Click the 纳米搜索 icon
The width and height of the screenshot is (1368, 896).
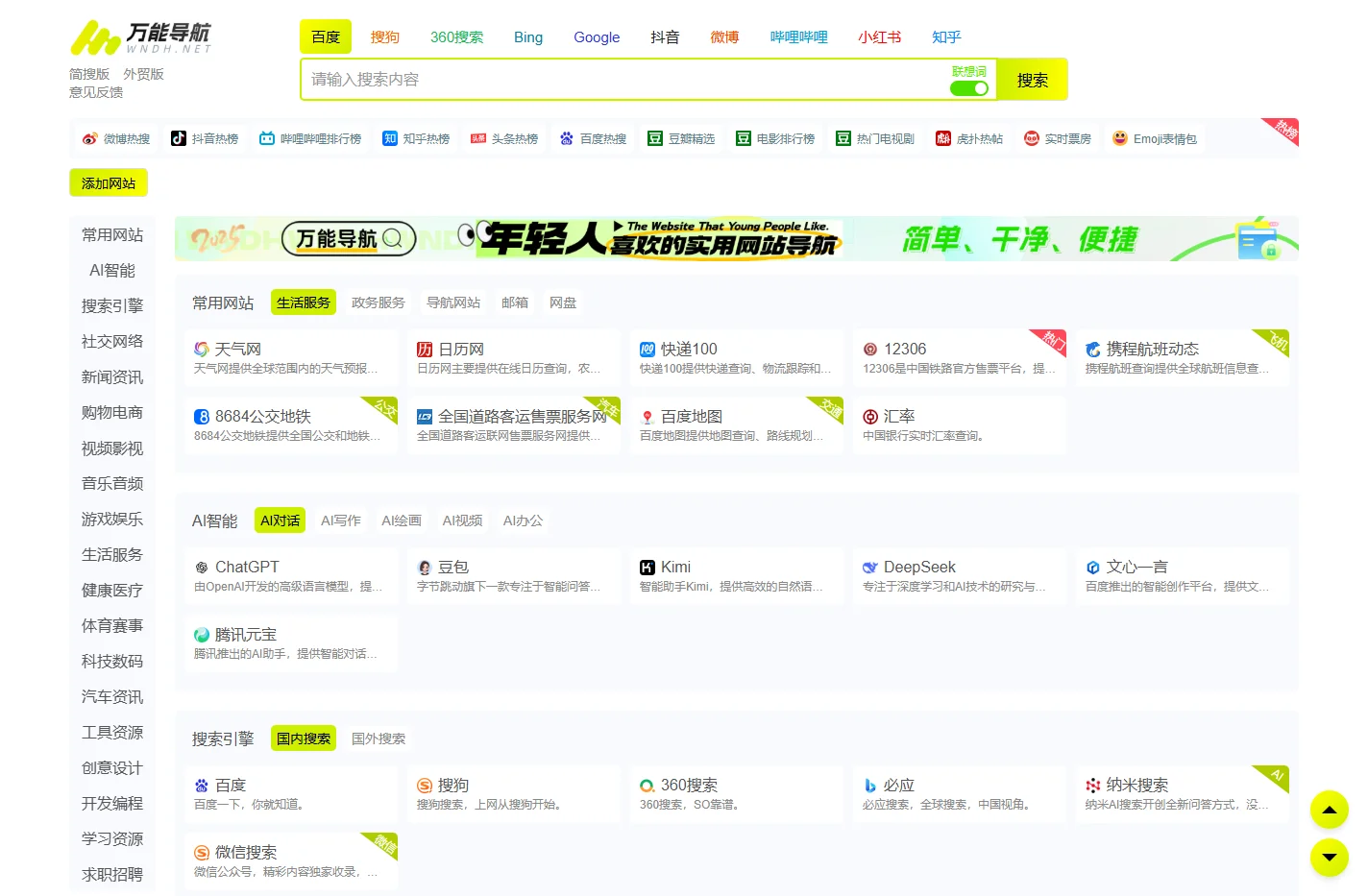coord(1093,786)
